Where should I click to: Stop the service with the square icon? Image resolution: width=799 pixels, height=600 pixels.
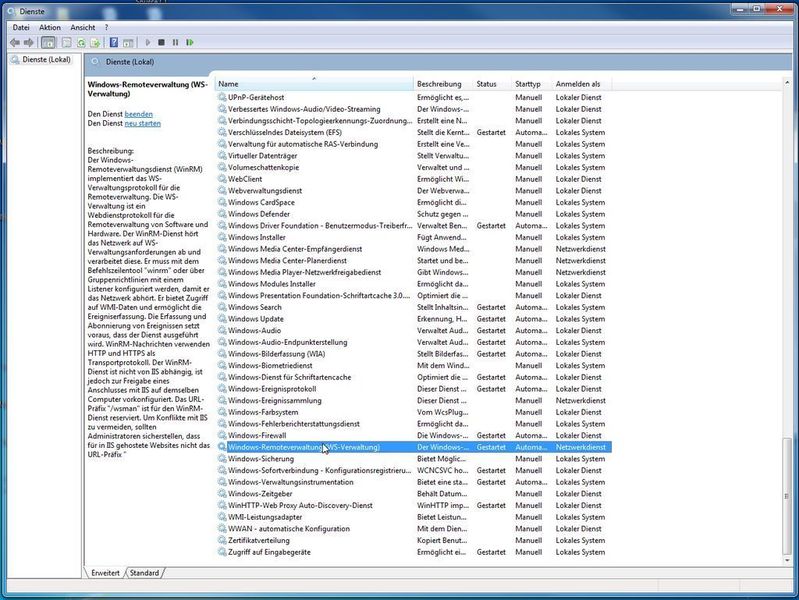[161, 42]
